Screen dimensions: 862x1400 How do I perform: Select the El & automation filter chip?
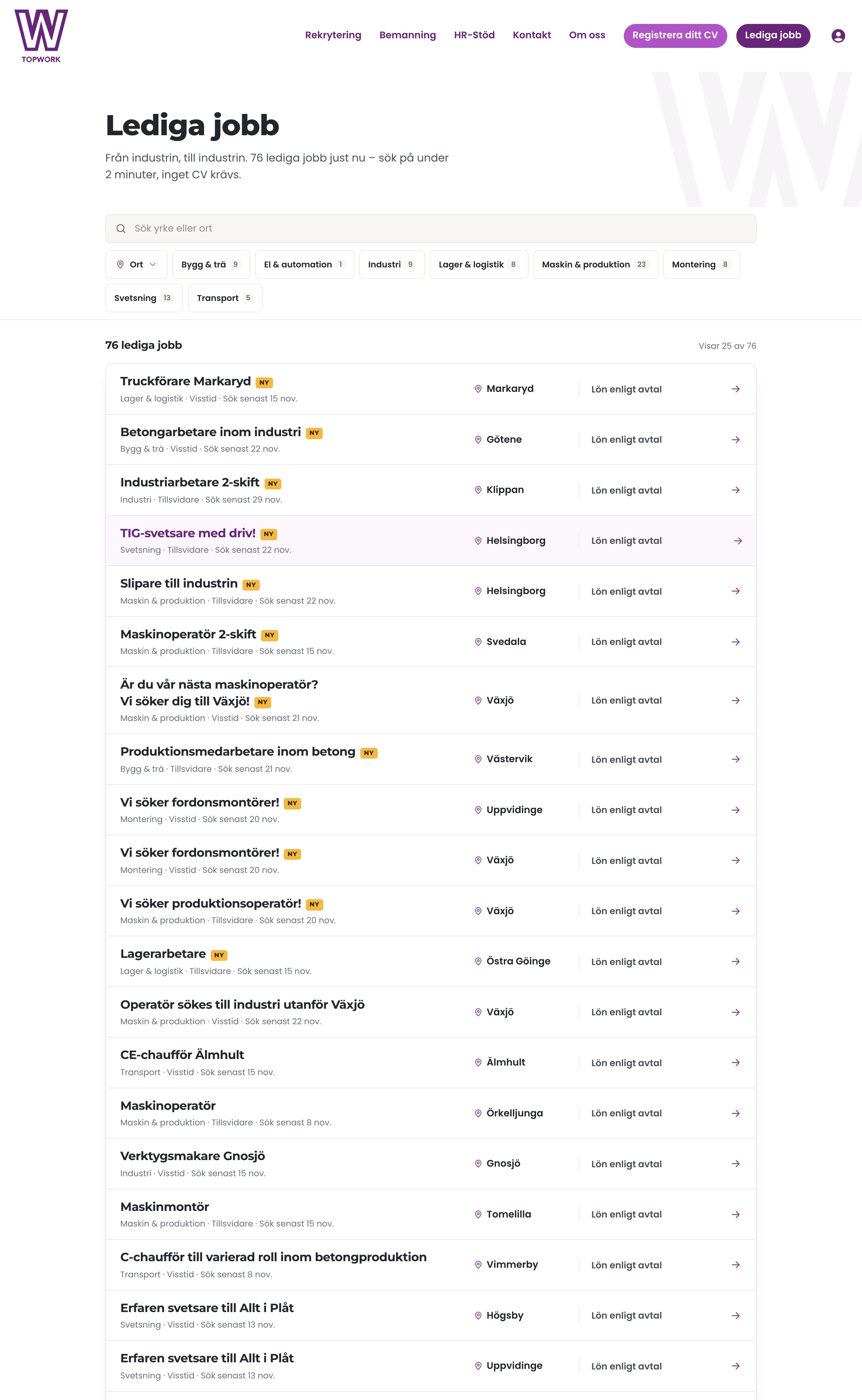304,264
